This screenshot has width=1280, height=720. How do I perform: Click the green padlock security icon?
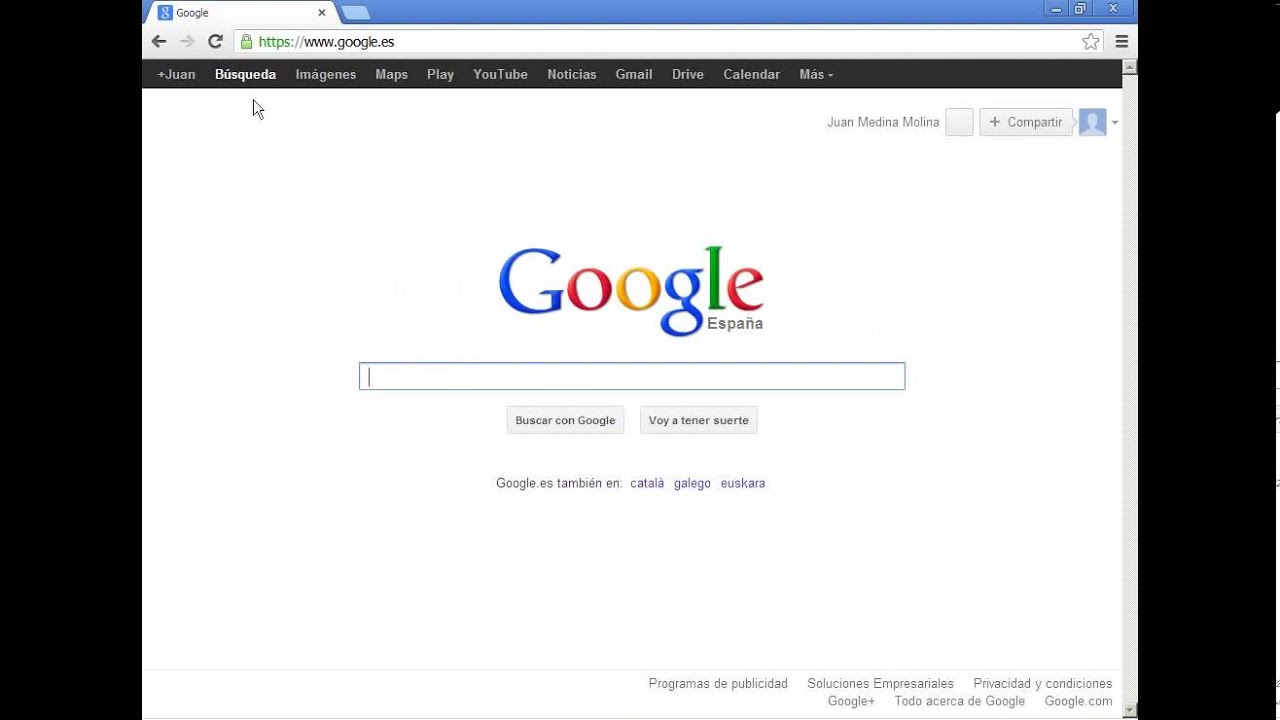pyautogui.click(x=246, y=42)
